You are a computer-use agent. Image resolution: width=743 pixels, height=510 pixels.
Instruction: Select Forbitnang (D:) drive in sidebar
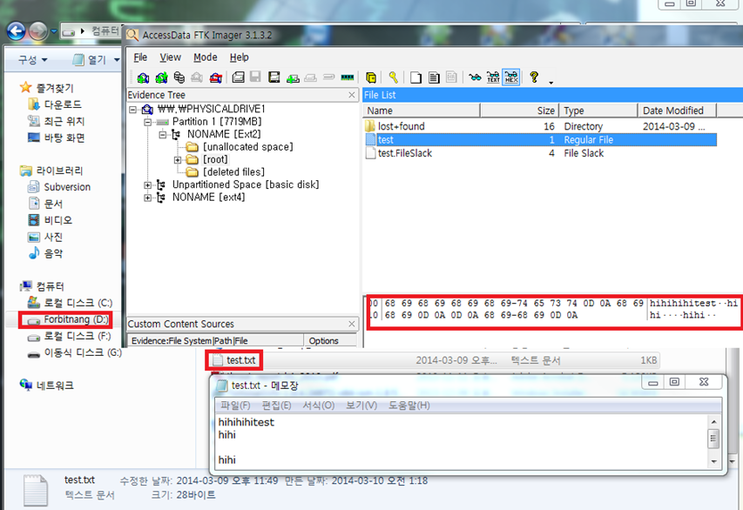68,319
